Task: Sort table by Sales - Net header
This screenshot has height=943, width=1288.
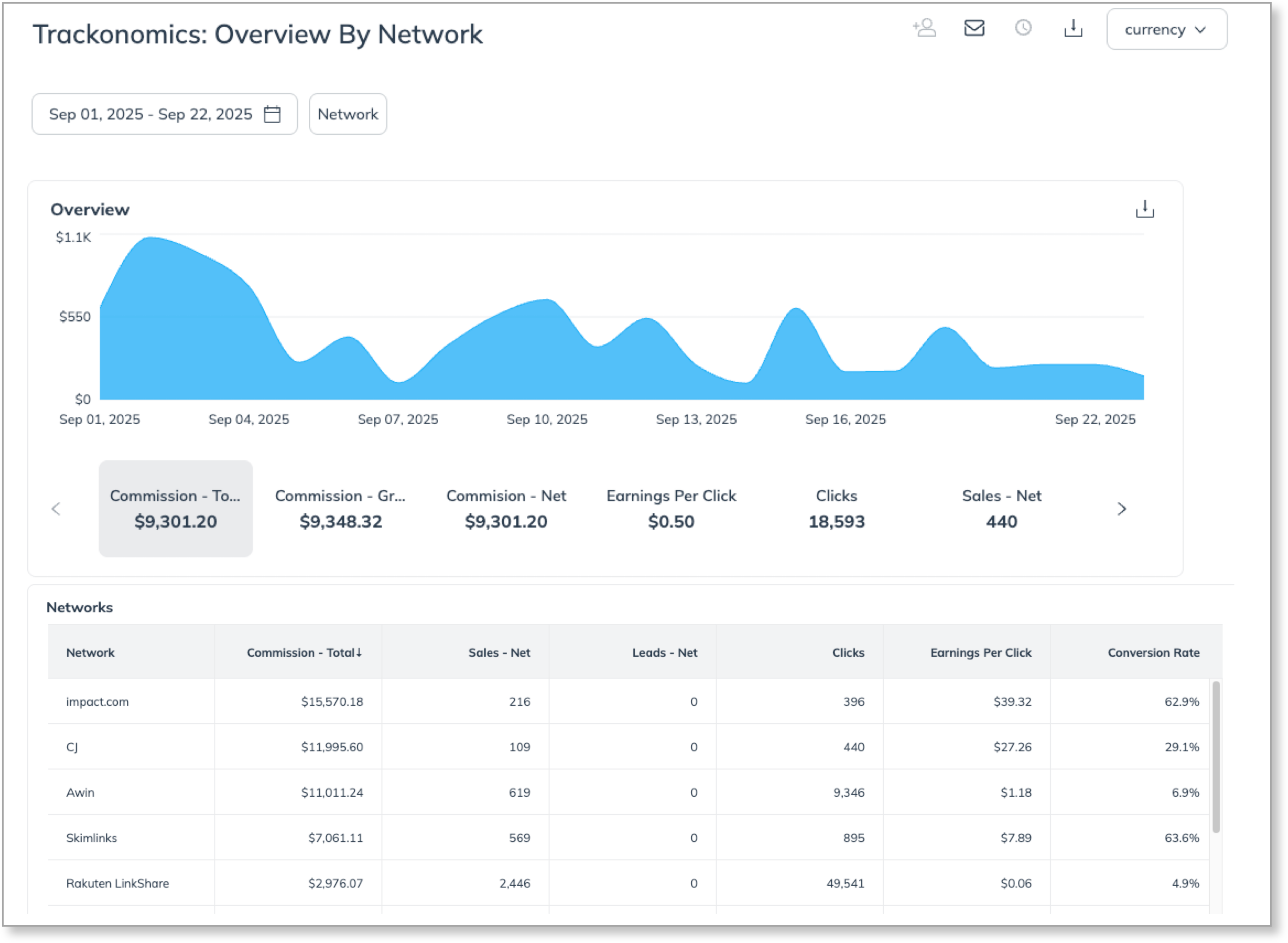Action: (x=499, y=652)
